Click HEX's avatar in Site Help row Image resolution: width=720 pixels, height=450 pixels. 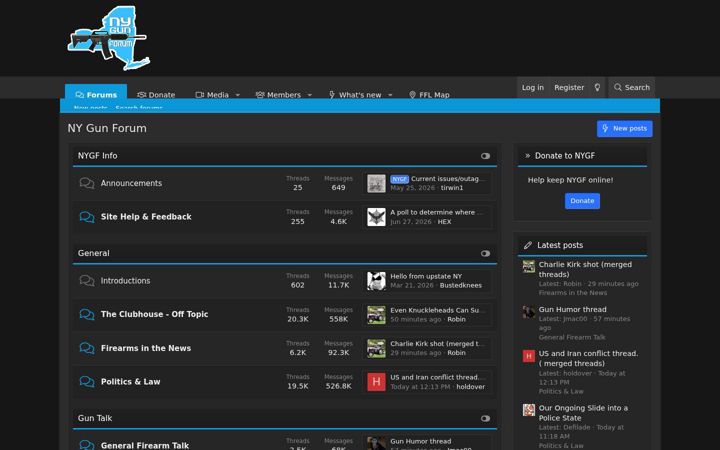pyautogui.click(x=376, y=217)
